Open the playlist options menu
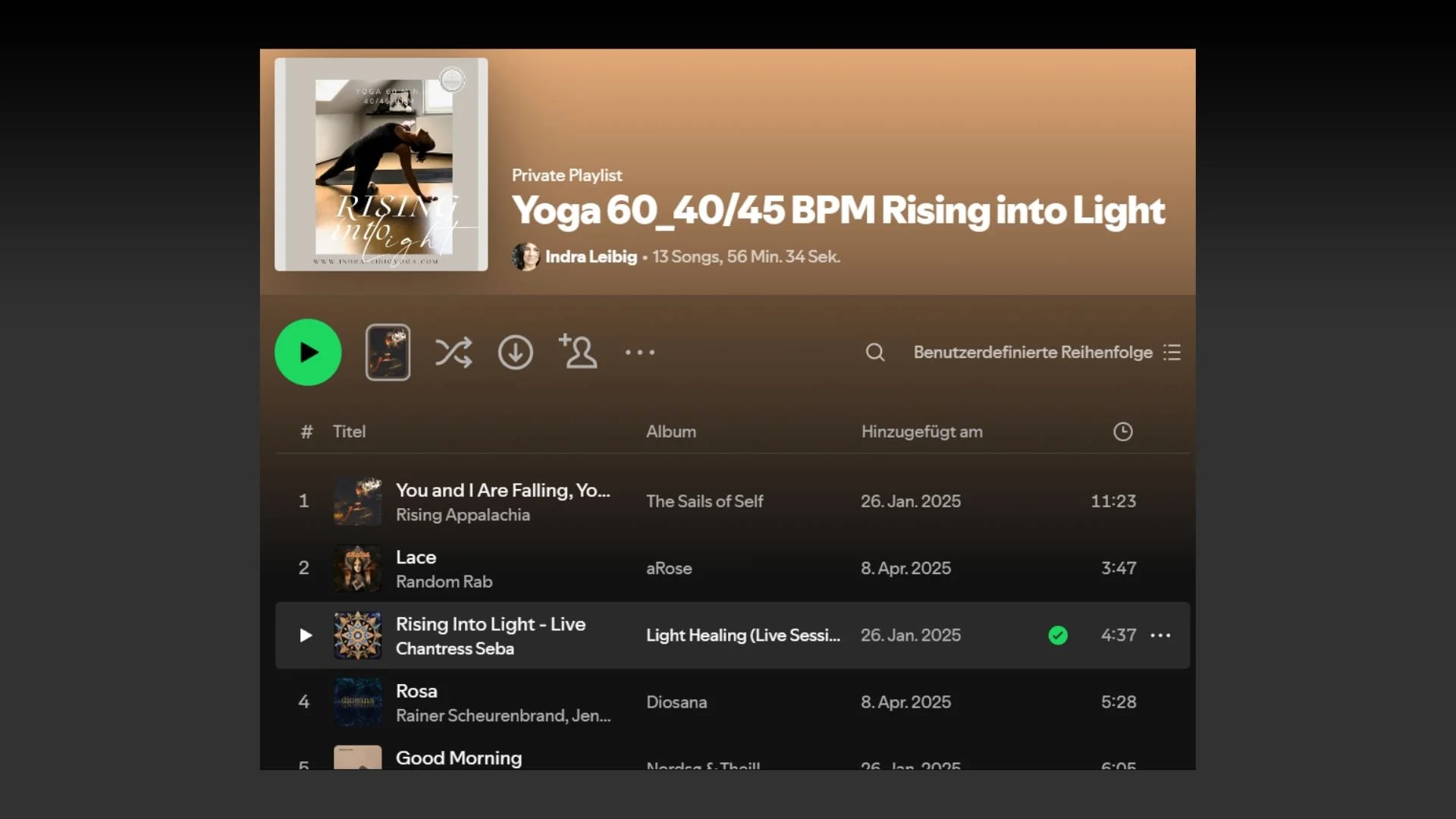Viewport: 1456px width, 819px height. (640, 352)
